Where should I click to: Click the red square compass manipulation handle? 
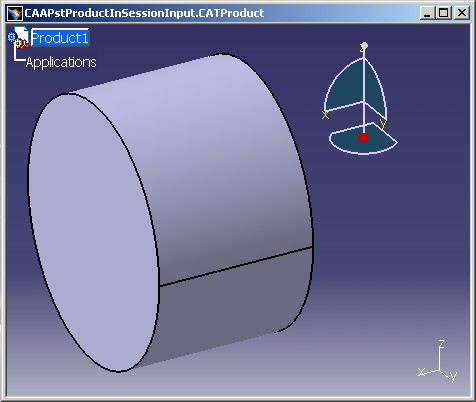[x=363, y=138]
